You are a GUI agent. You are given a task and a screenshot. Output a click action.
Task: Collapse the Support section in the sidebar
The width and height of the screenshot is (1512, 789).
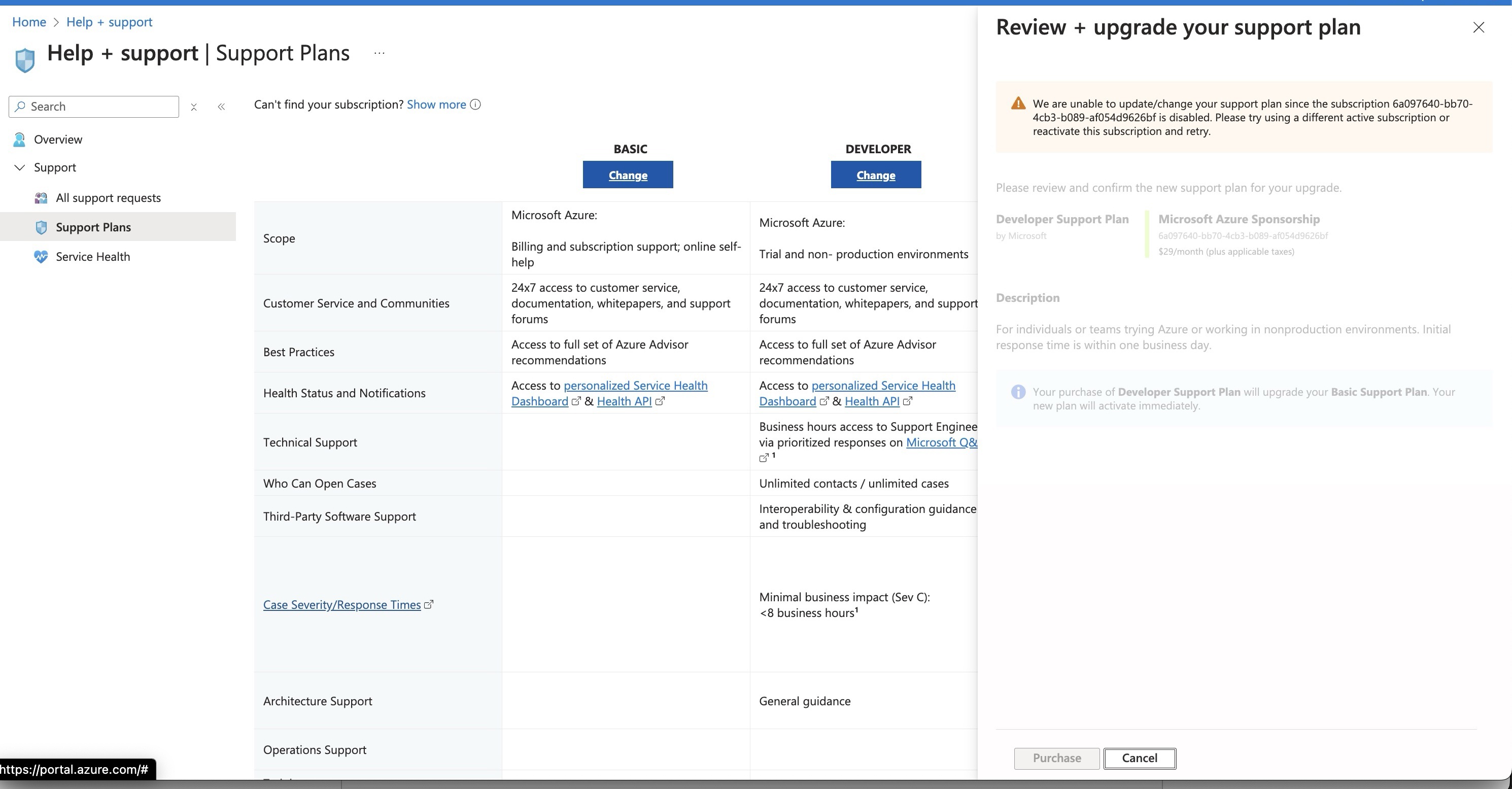pos(19,167)
